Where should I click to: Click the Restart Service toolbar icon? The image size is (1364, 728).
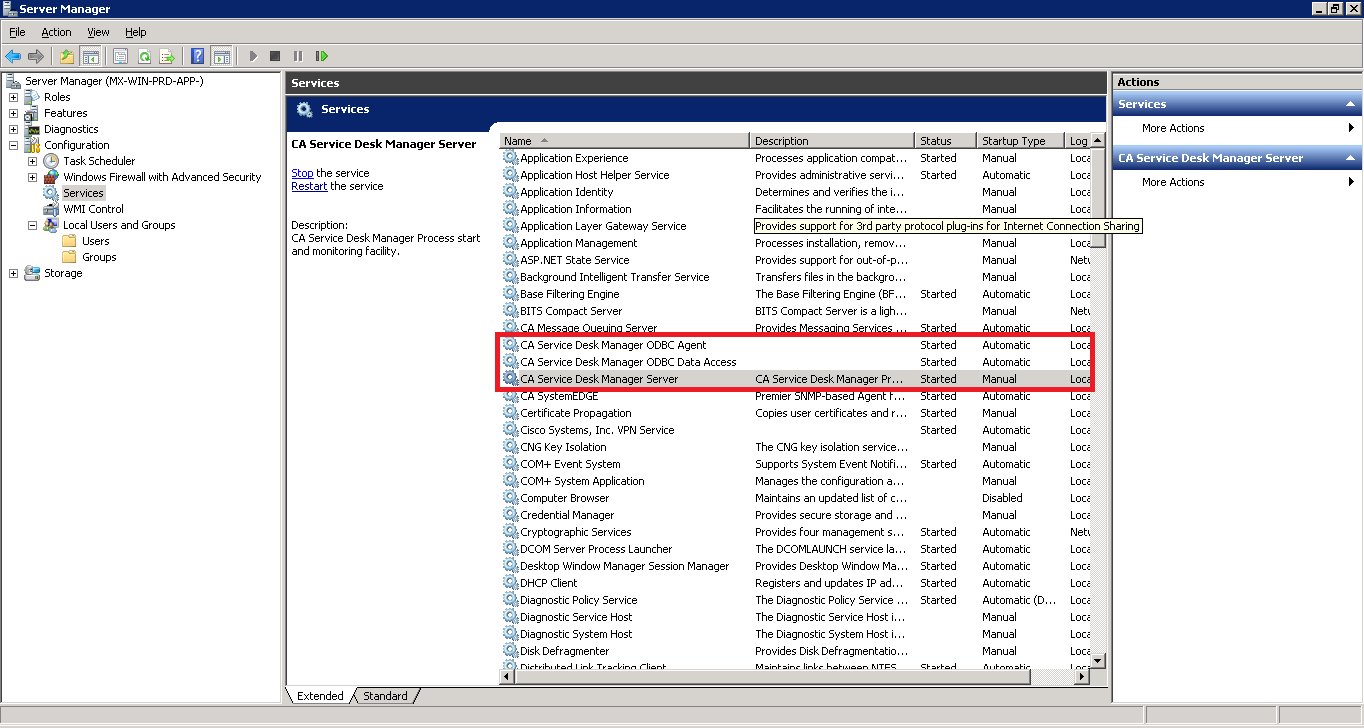321,56
